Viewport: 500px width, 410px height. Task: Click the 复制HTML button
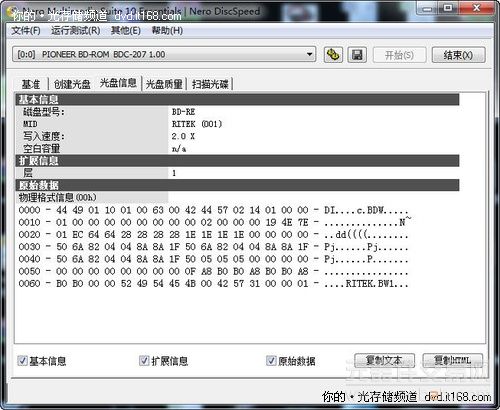[x=452, y=360]
